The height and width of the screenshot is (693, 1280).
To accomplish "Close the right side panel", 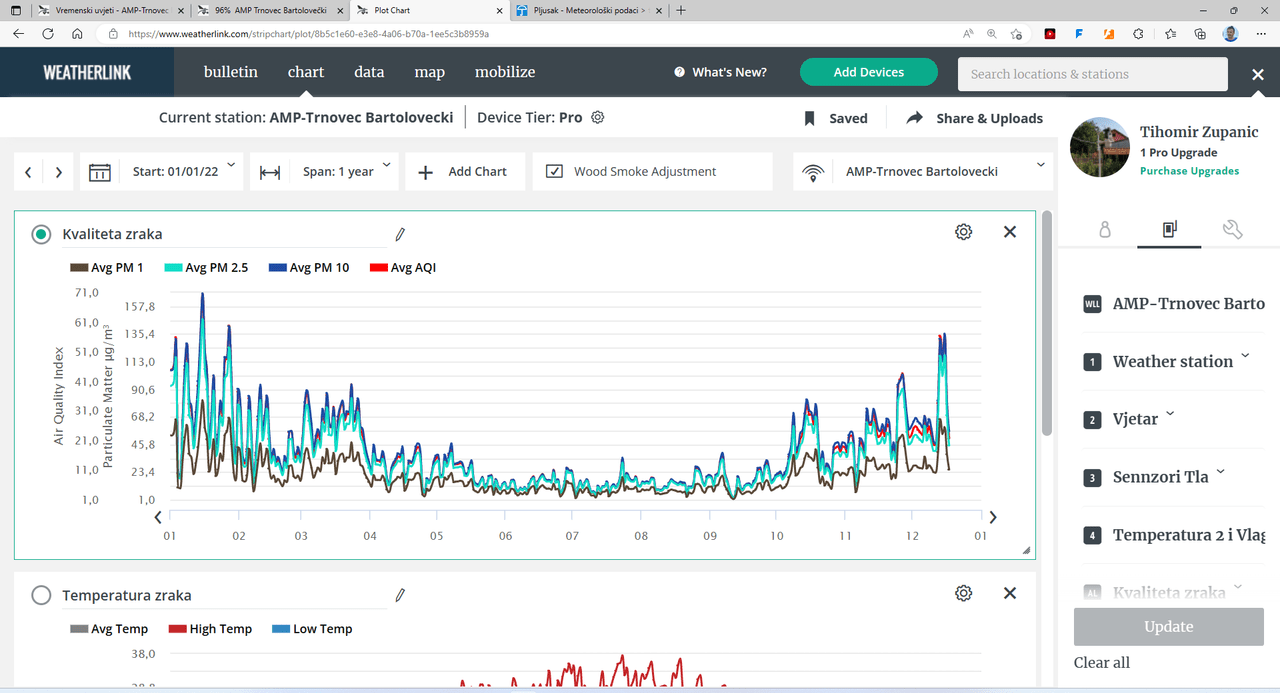I will (1258, 74).
